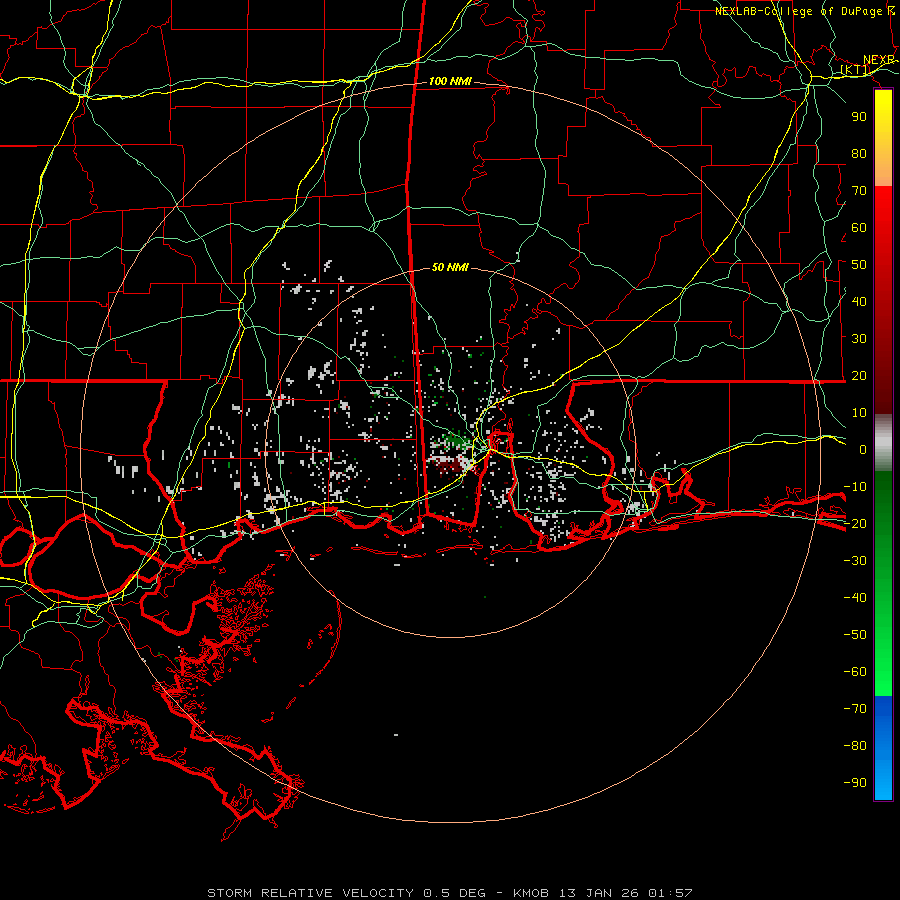The image size is (900, 900).
Task: Click the "20" value on velocity scale
Action: 859,376
